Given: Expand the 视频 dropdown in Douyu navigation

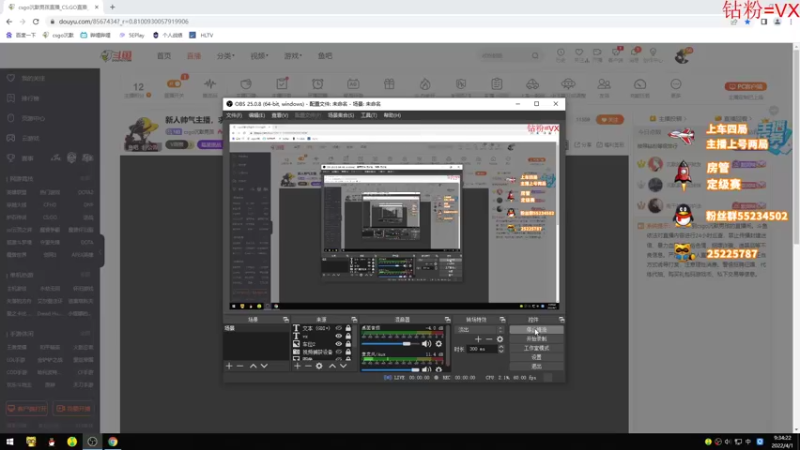Looking at the screenshot, I should [x=259, y=56].
